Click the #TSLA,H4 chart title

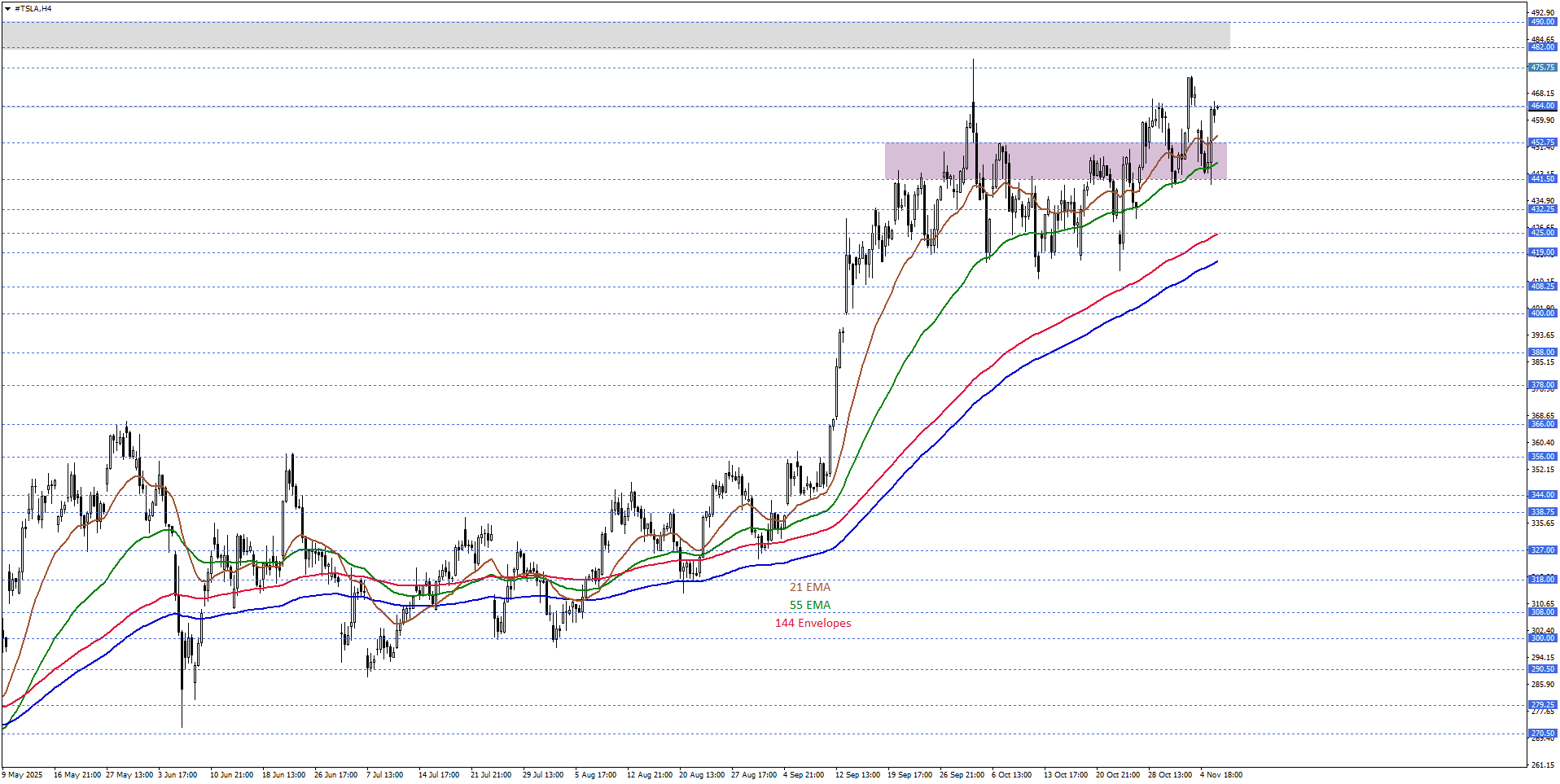[x=33, y=9]
